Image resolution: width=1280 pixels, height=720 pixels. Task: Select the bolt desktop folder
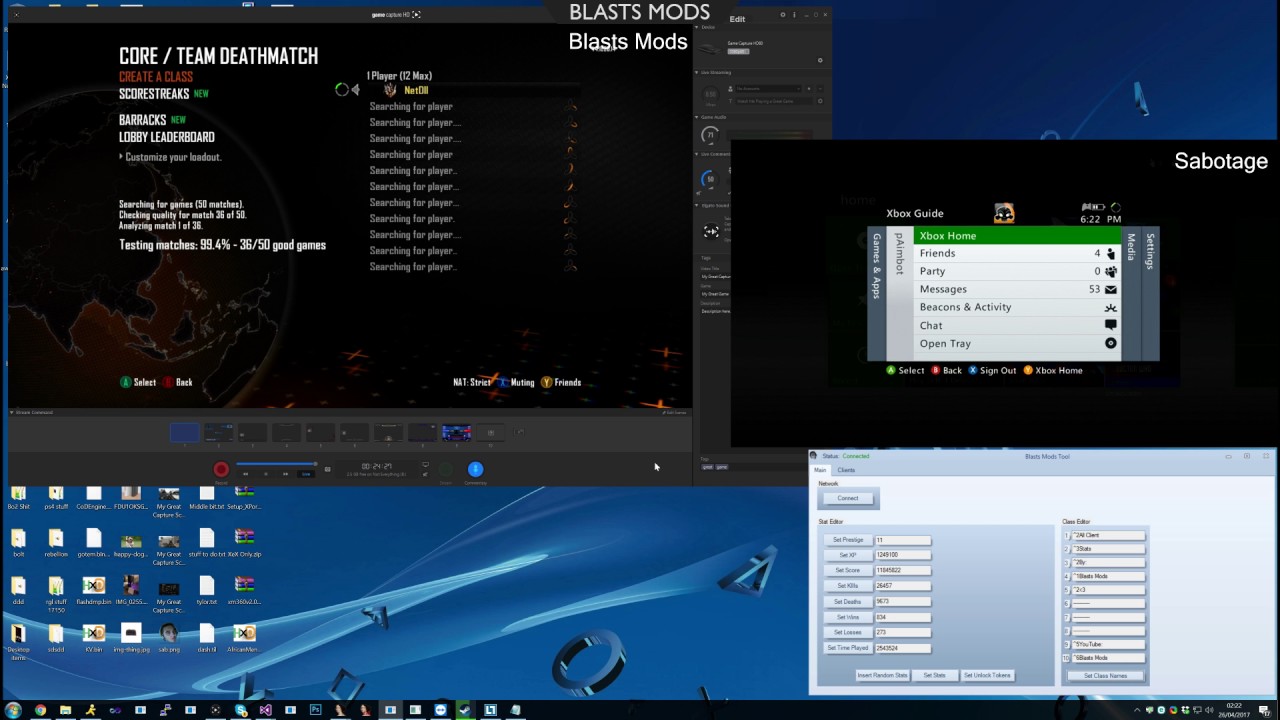pos(18,543)
